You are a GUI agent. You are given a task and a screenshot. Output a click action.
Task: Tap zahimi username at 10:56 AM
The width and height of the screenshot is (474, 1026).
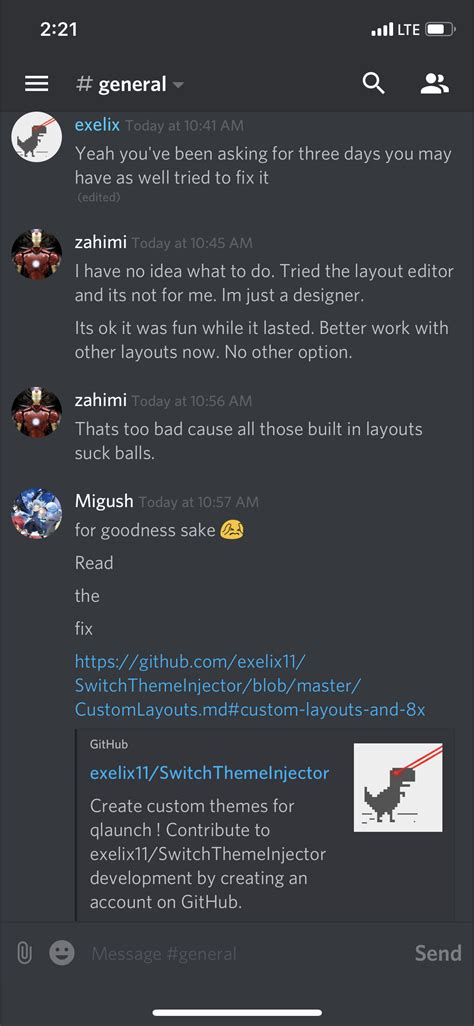(x=100, y=400)
